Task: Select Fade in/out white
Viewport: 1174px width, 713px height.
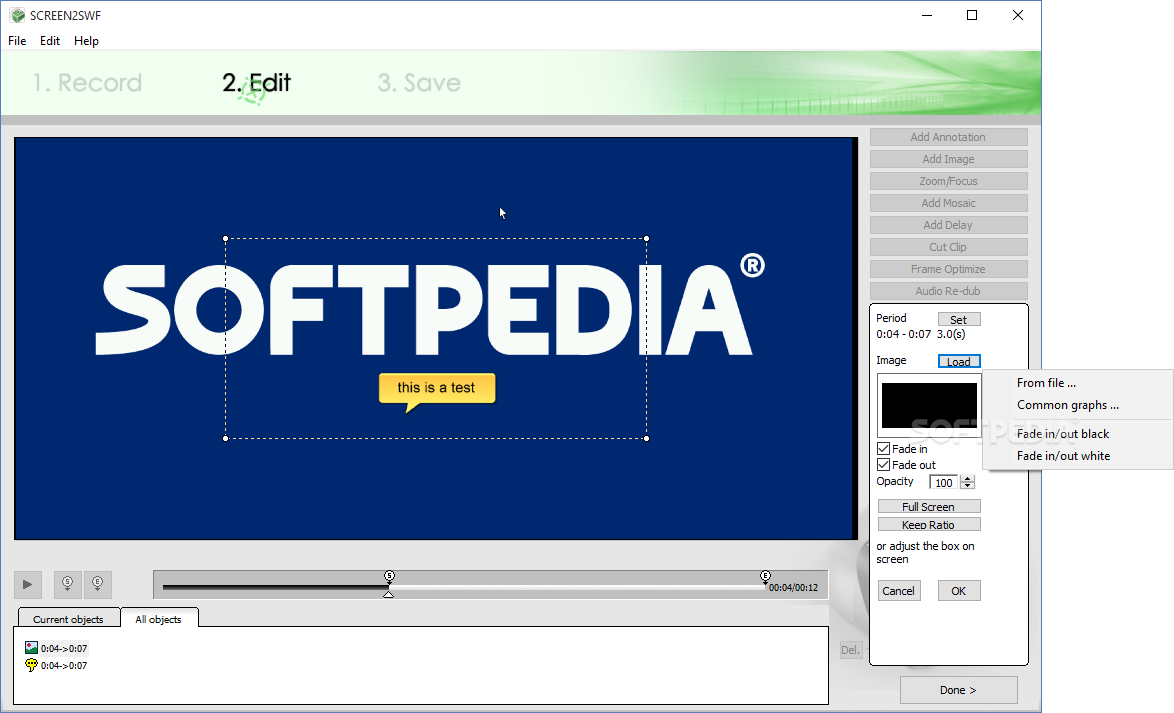Action: tap(1063, 456)
